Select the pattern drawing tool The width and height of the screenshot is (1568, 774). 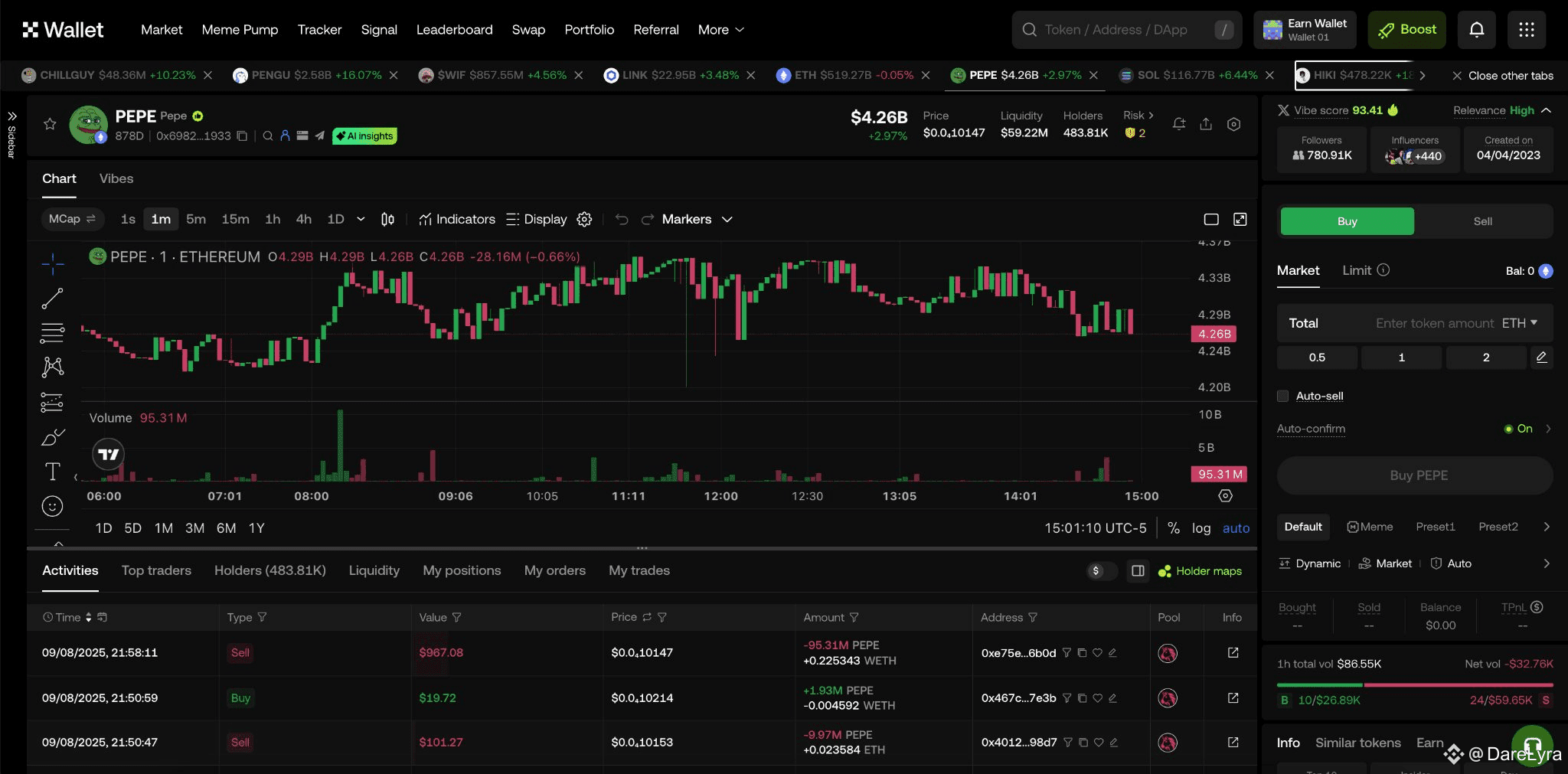click(52, 367)
